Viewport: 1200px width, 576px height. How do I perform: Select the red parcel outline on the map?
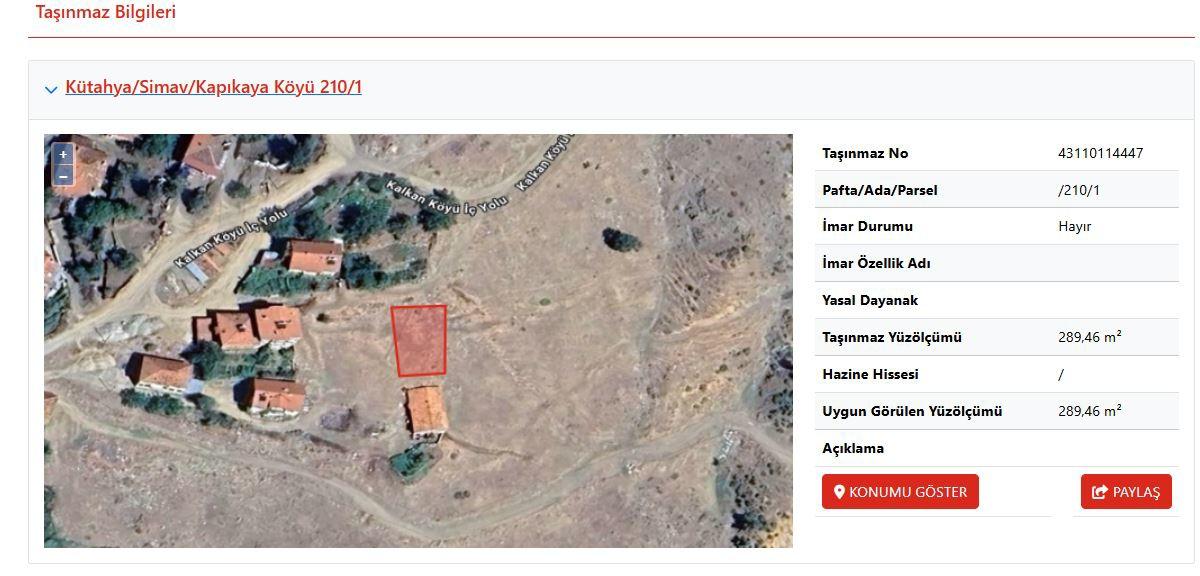pos(419,340)
